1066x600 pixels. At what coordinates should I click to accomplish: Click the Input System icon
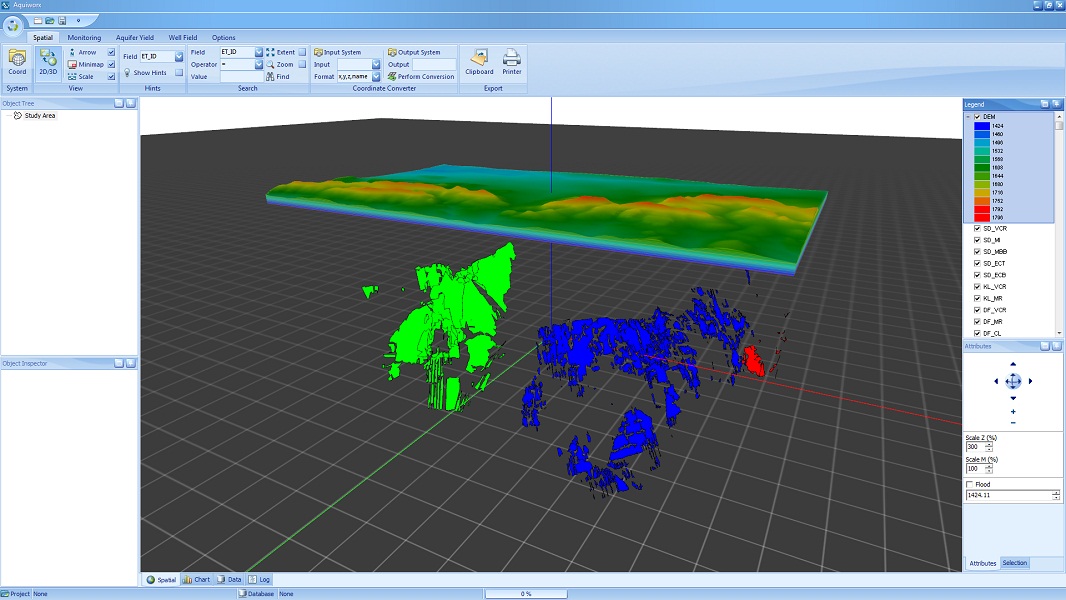pos(318,52)
